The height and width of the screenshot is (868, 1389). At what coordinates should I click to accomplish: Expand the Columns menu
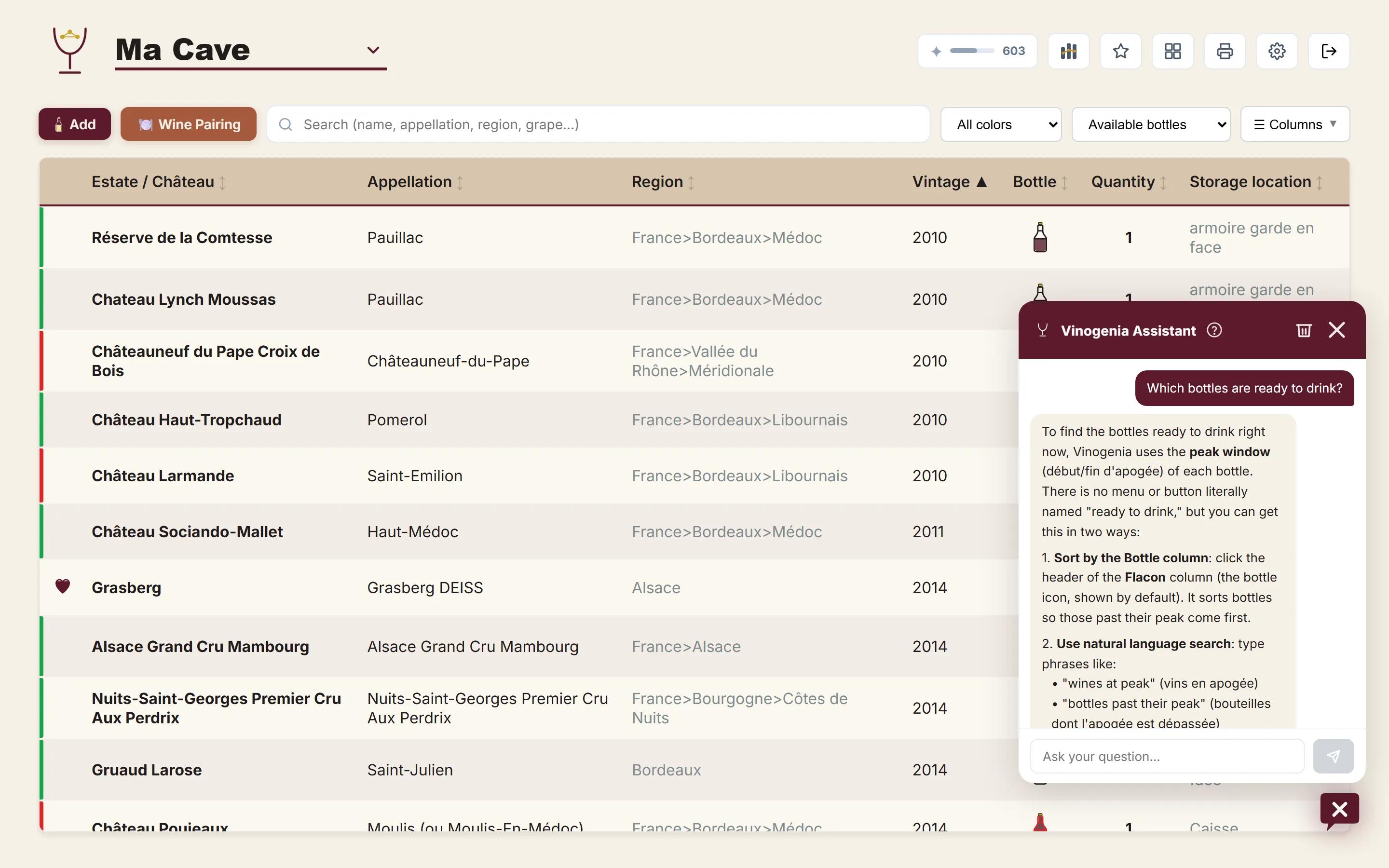(1294, 124)
